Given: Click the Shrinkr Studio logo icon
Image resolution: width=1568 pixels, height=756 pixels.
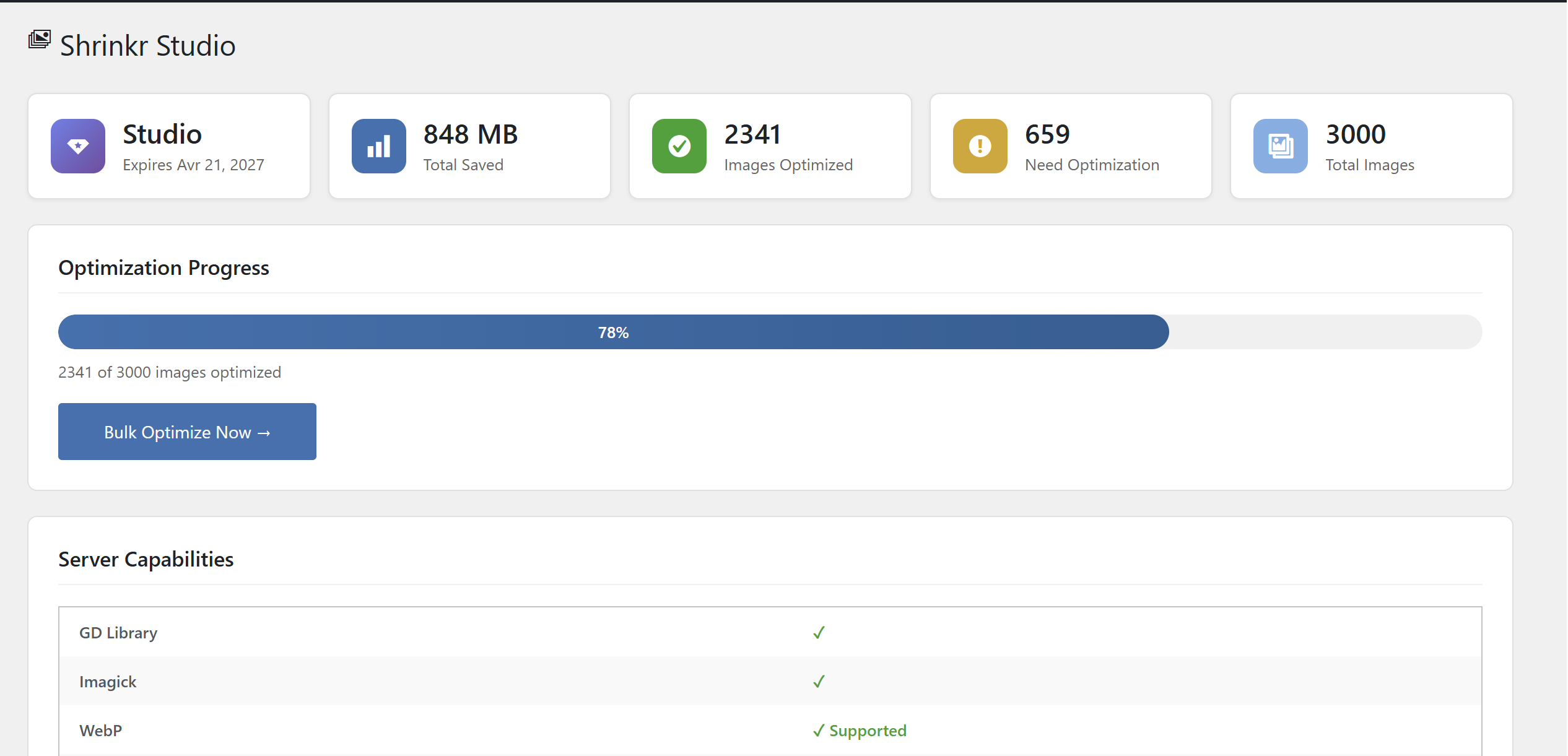Looking at the screenshot, I should (x=40, y=40).
